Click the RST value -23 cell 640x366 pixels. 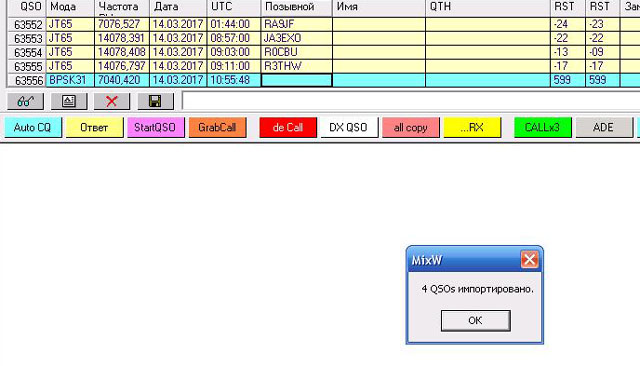pyautogui.click(x=603, y=24)
